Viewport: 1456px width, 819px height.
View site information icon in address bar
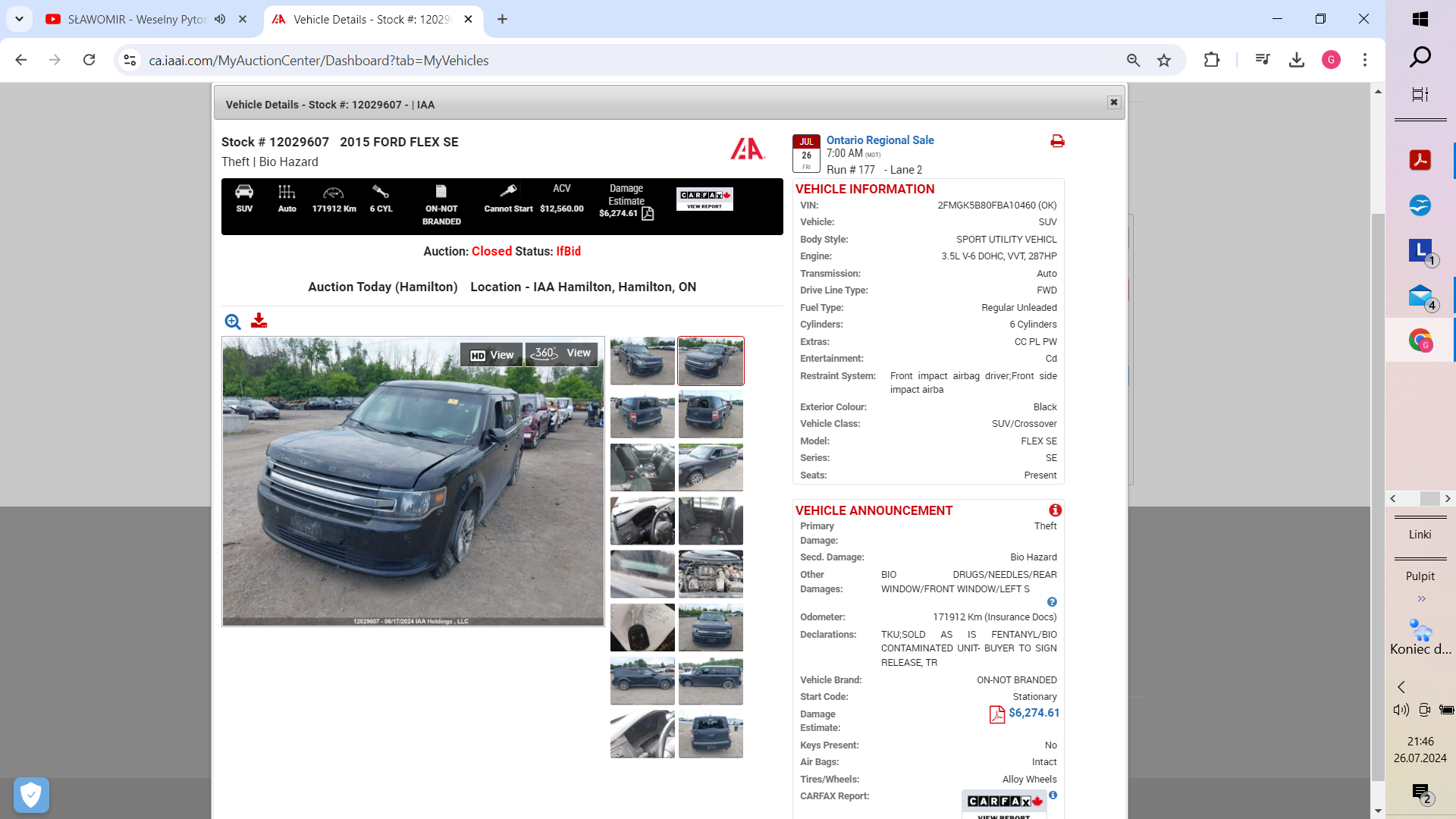pos(130,60)
